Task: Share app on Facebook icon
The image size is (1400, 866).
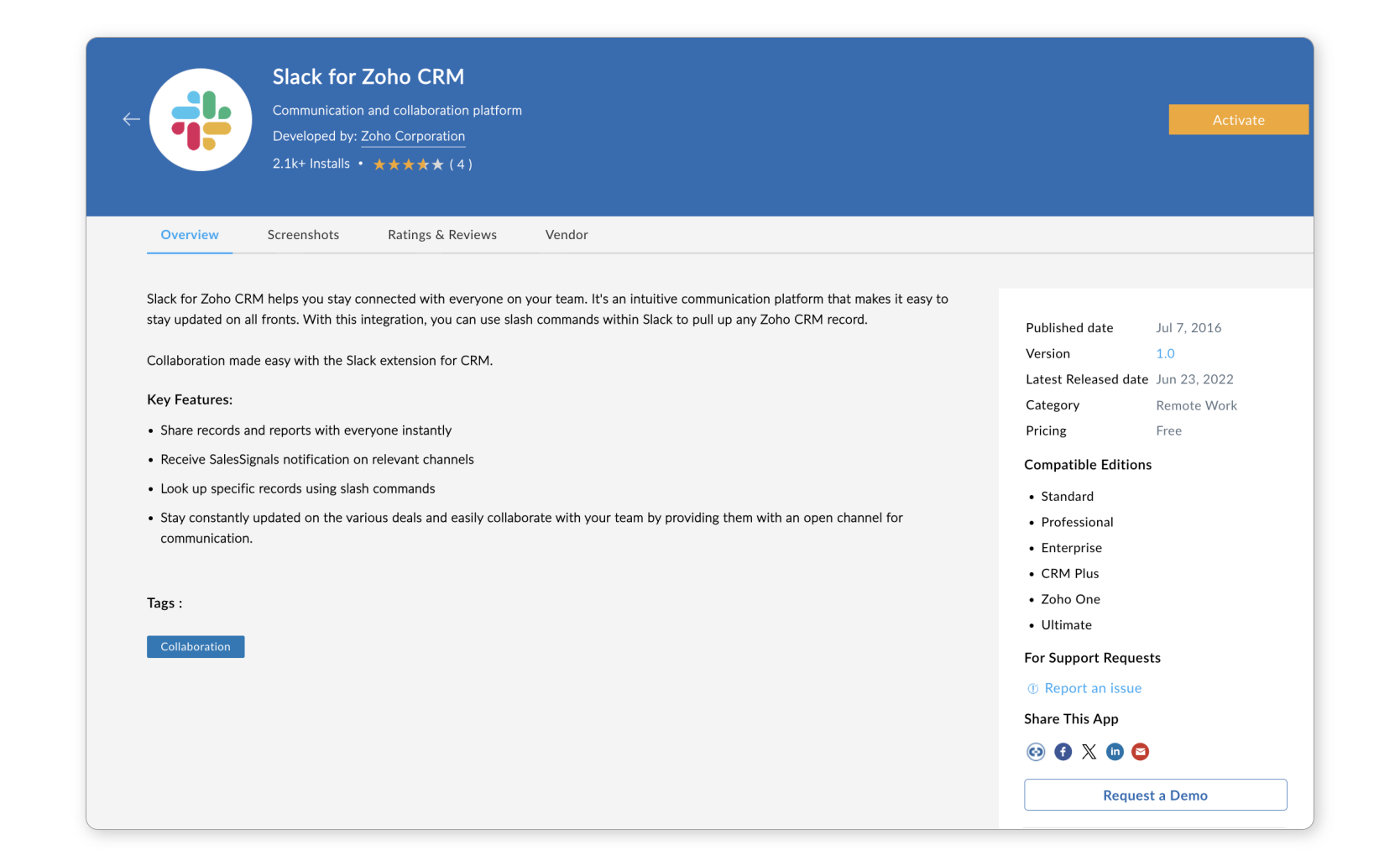Action: coord(1063,752)
